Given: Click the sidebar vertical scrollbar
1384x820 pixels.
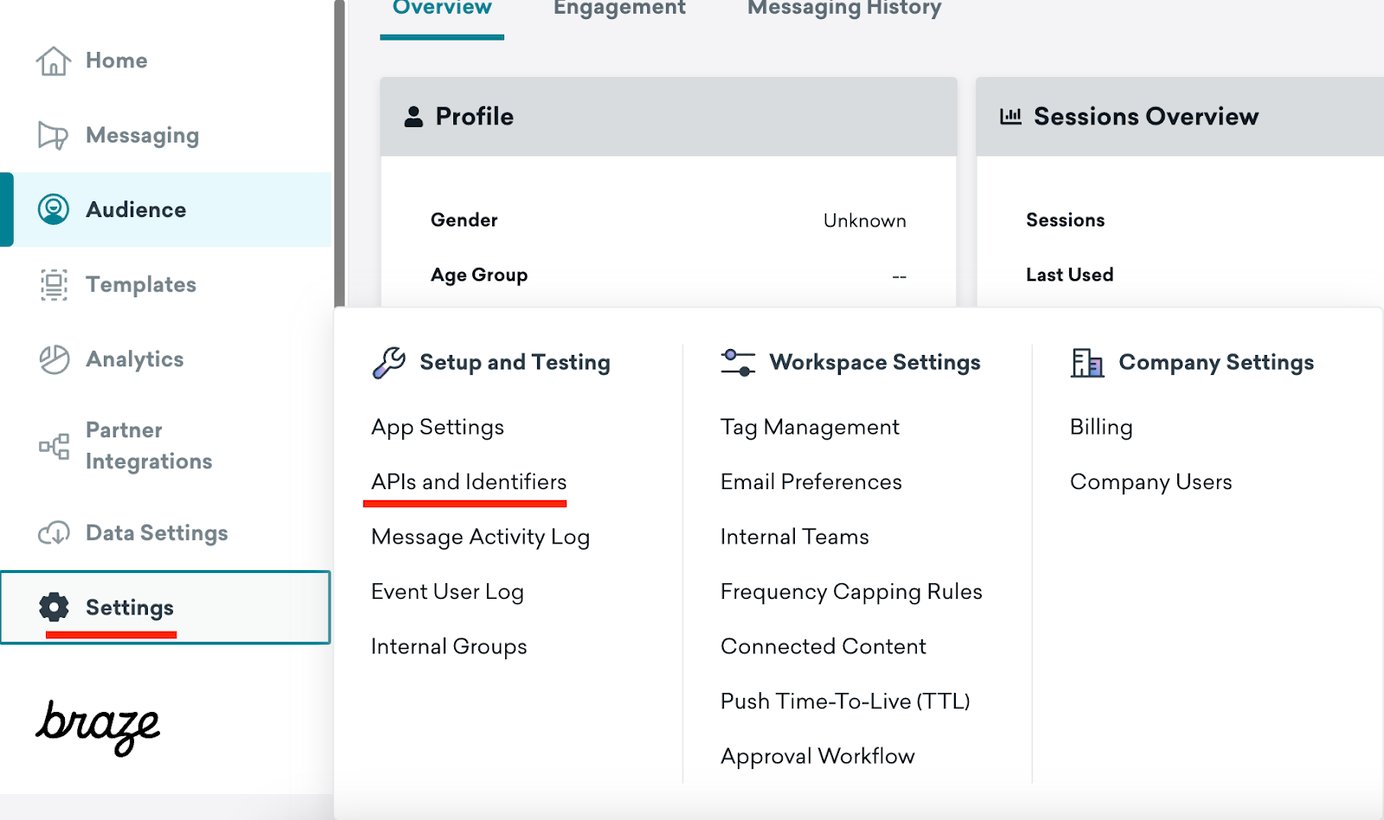Looking at the screenshot, I should pos(339,150).
